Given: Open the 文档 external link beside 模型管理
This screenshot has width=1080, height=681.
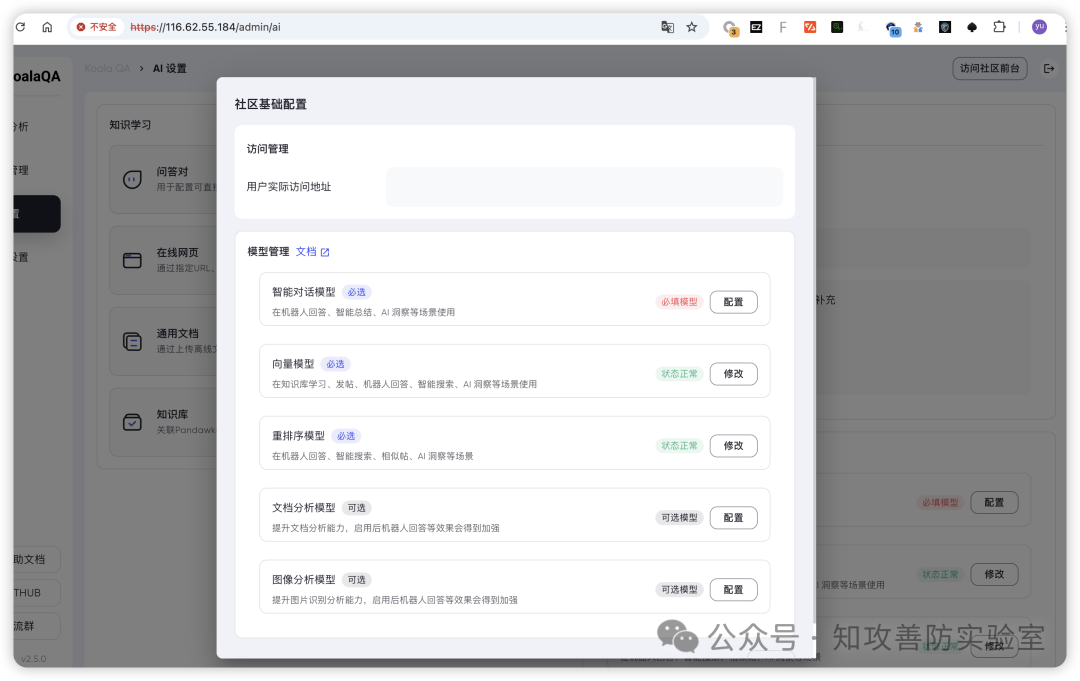Looking at the screenshot, I should point(311,251).
